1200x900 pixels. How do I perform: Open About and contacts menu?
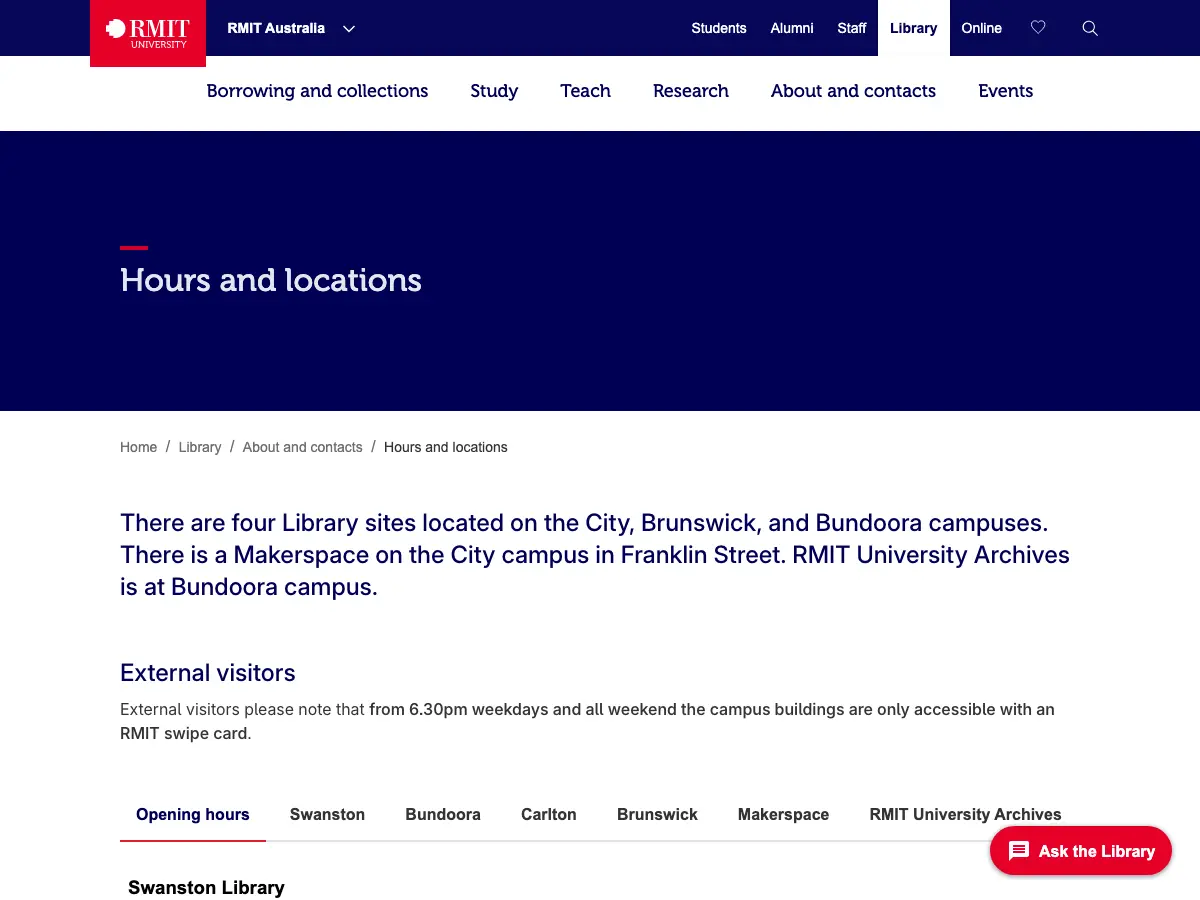click(853, 91)
